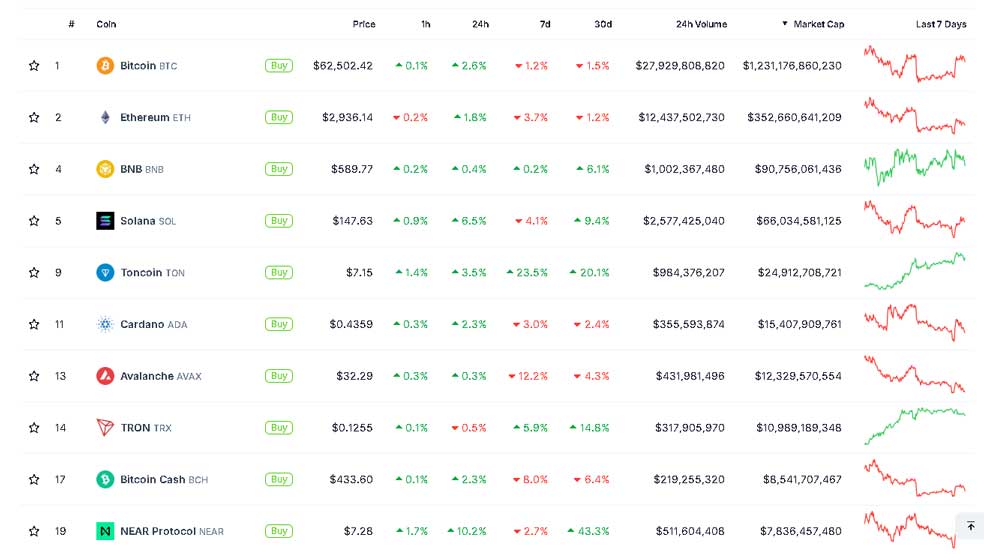Click the Bitcoin Cash logo icon
This screenshot has width=984, height=554.
pyautogui.click(x=105, y=479)
